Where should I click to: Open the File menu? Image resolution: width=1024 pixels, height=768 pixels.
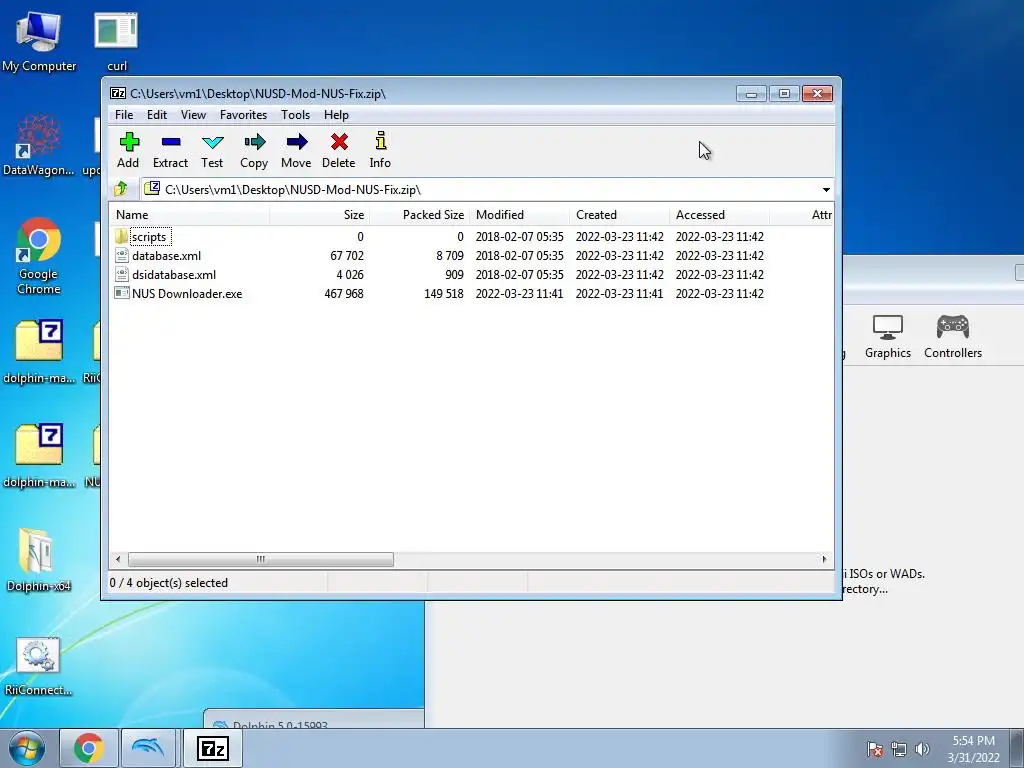[124, 114]
